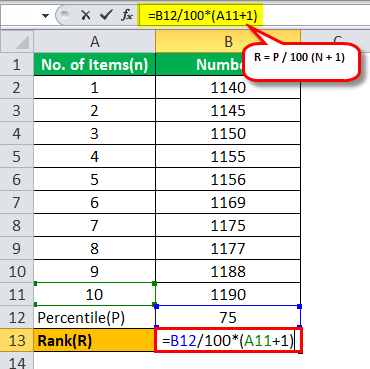
Task: Click the 'No. of Items(n)' header cell
Action: [95, 64]
